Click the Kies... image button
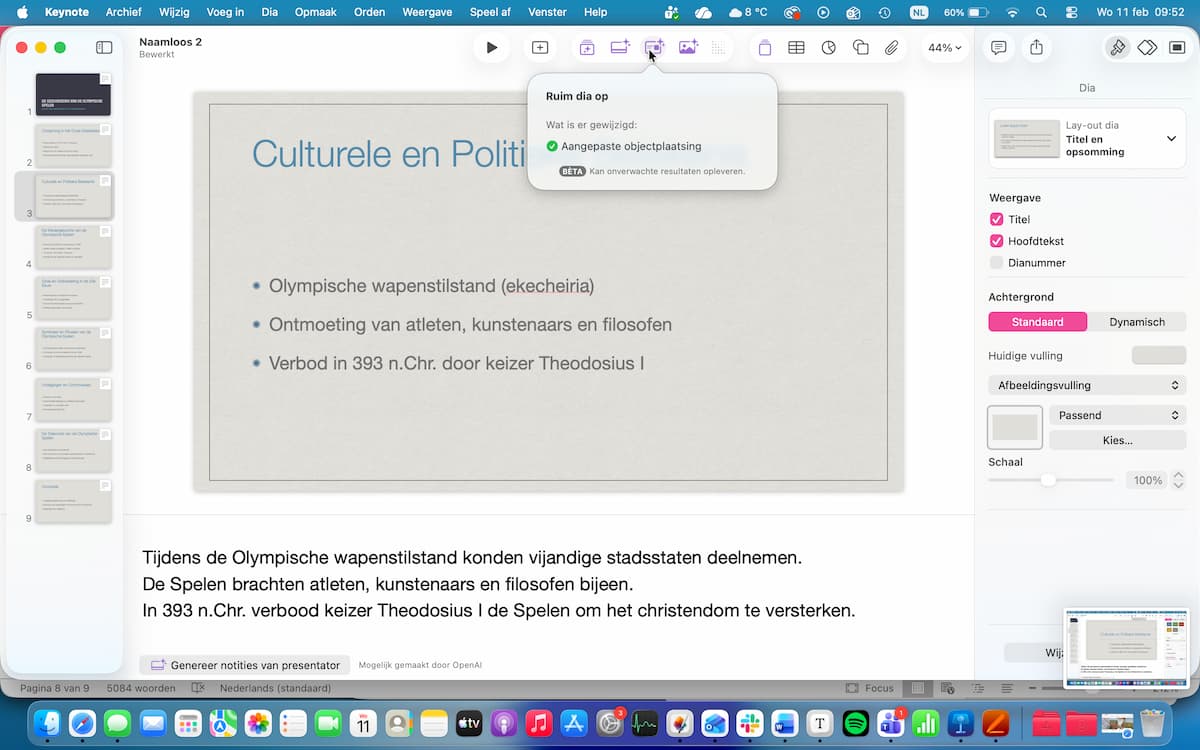 click(x=1117, y=440)
